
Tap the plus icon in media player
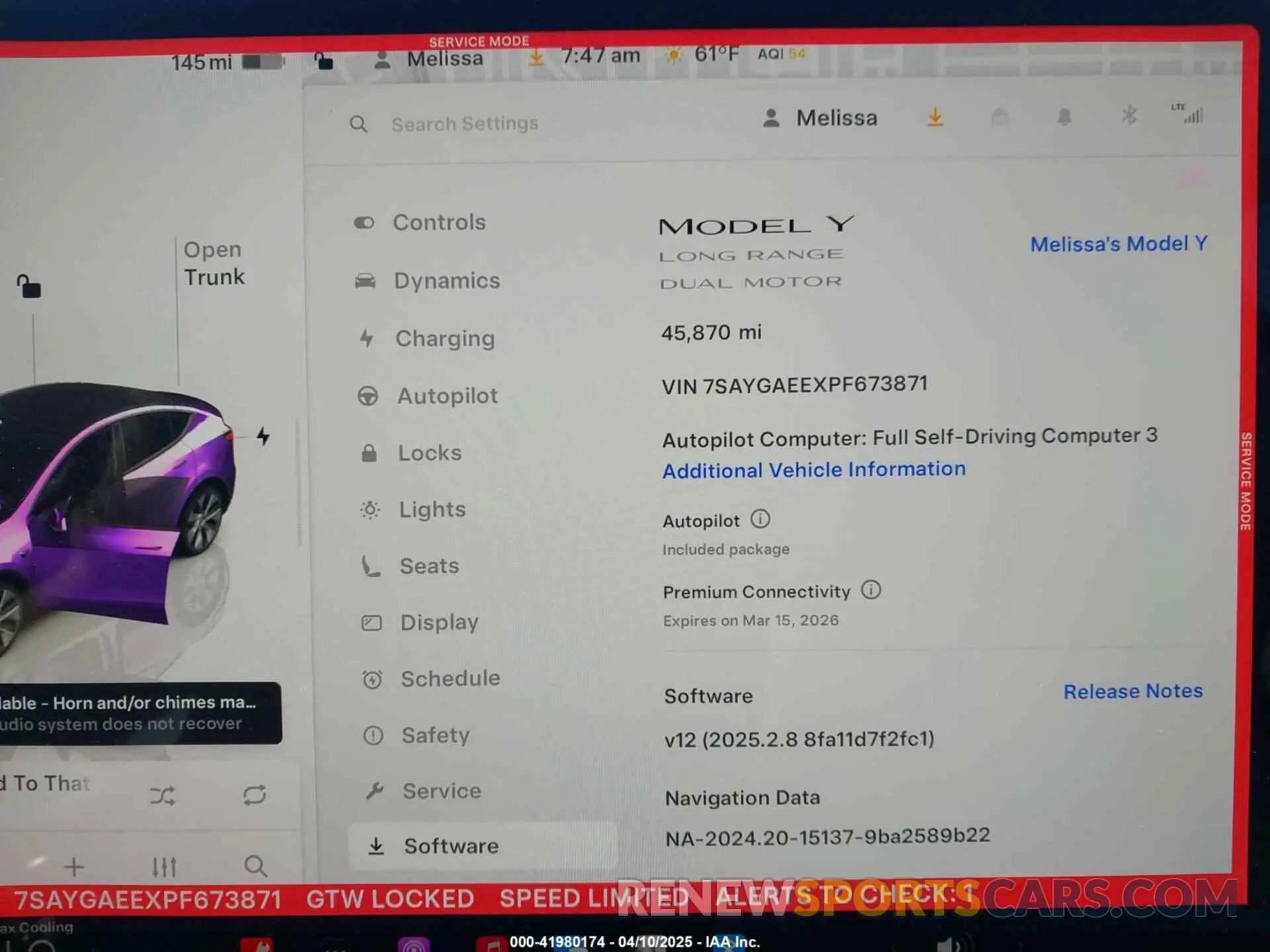[x=74, y=867]
